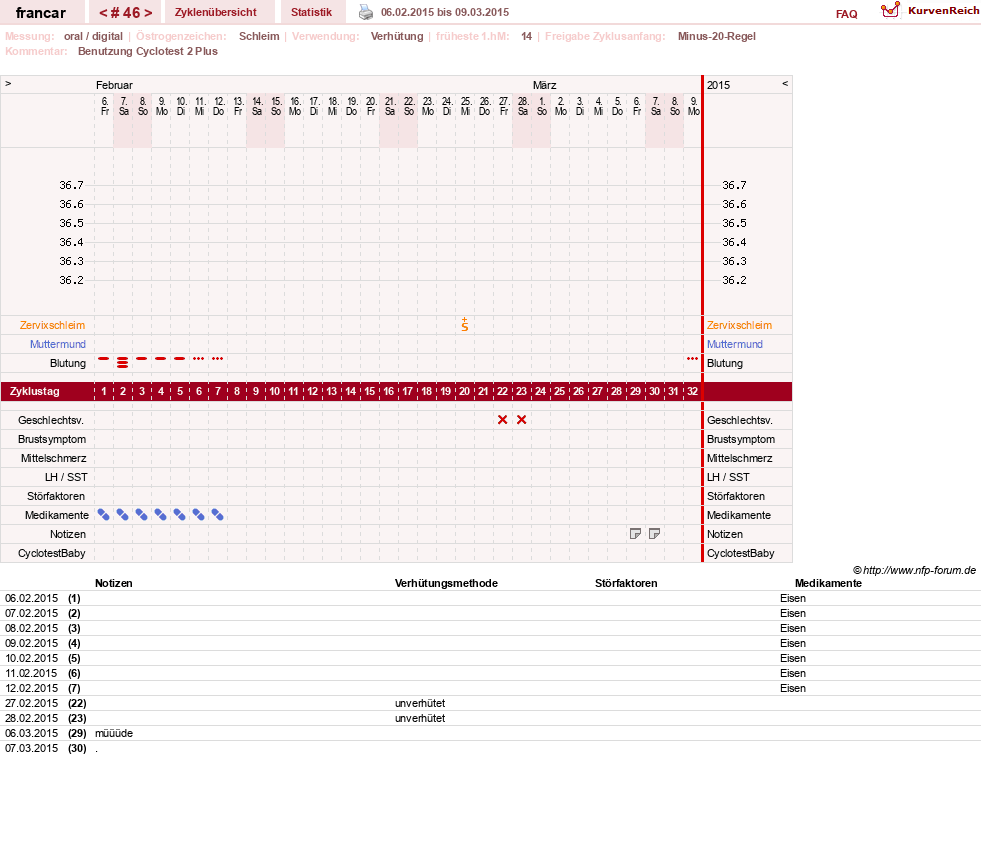Click the Zervixschleim label on the right side

740,325
